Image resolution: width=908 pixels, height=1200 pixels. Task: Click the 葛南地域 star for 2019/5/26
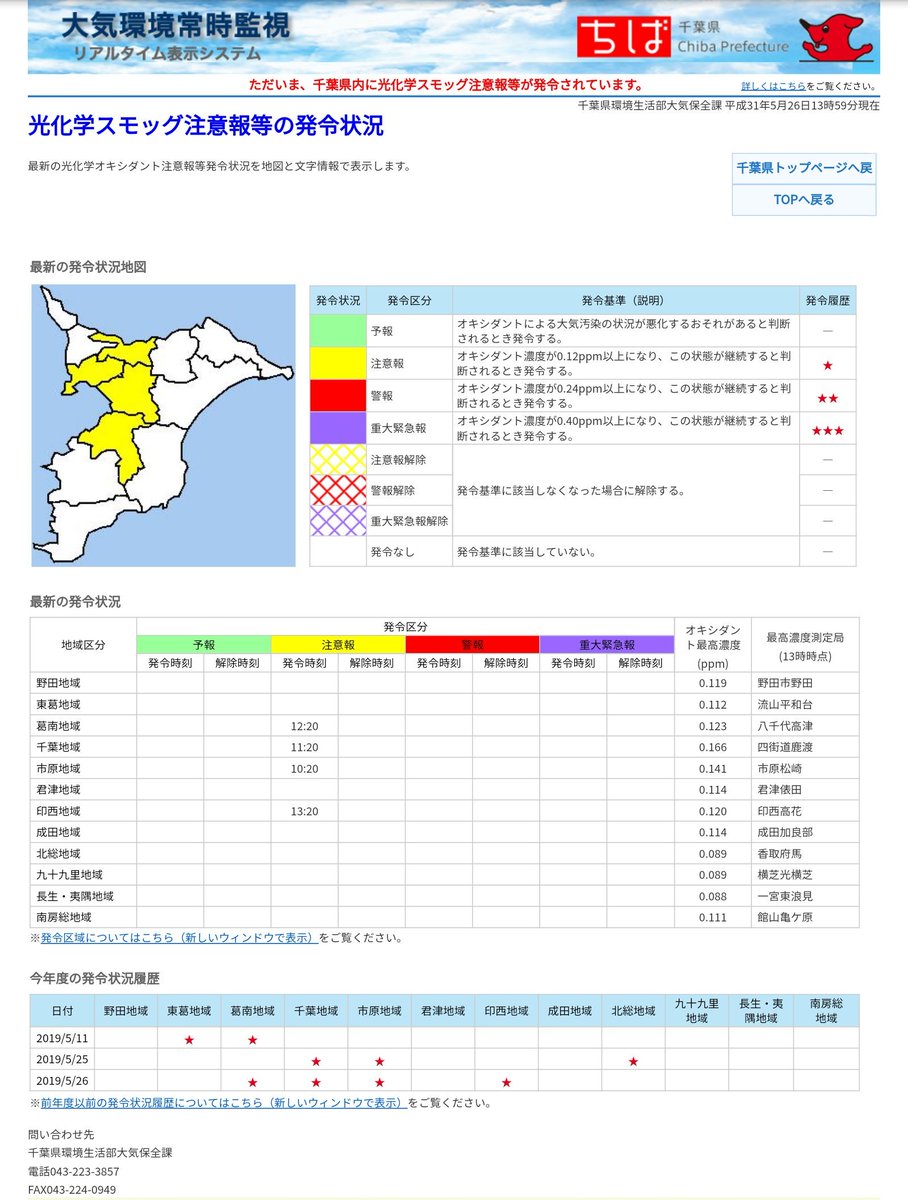point(252,1082)
